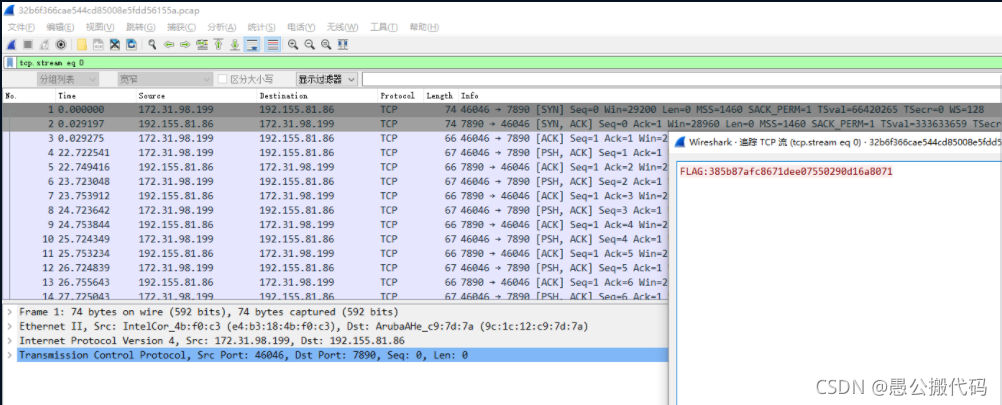
Task: Click the restart capture icon
Action: [45, 45]
